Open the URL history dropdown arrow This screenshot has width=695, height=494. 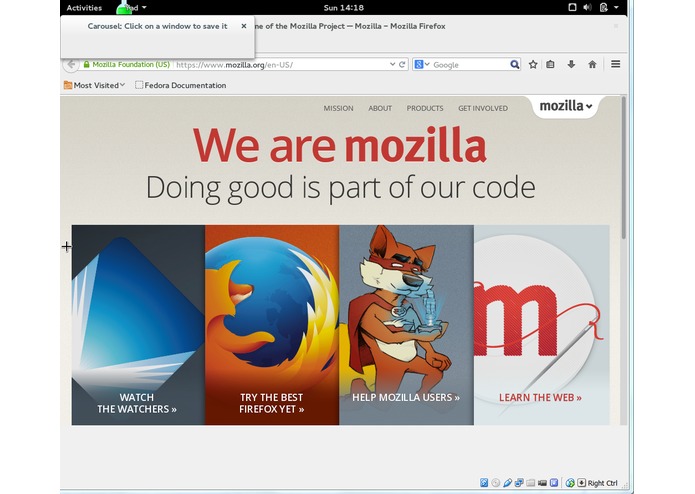click(x=392, y=64)
